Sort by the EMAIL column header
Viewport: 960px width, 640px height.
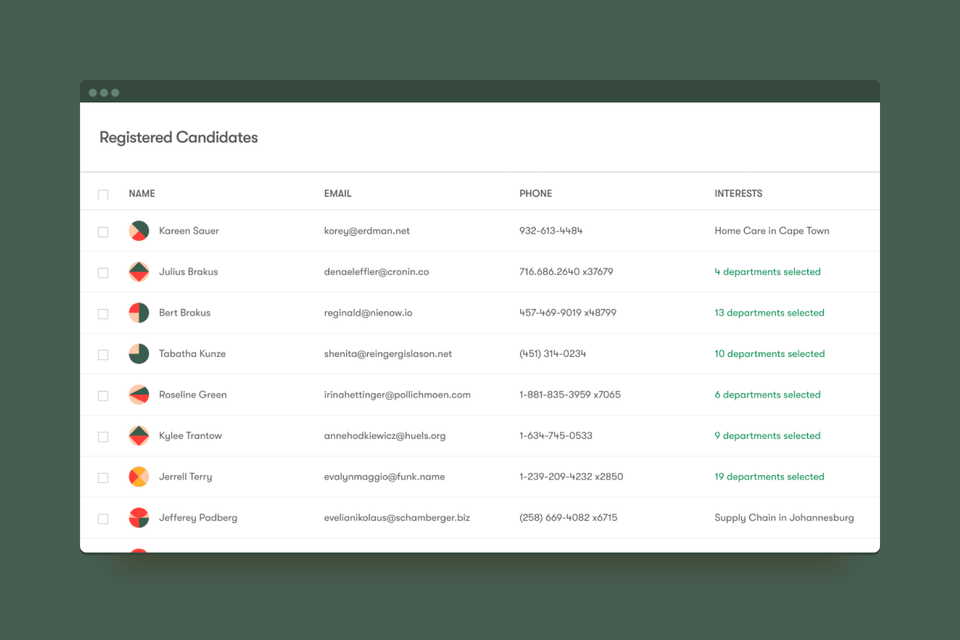(x=337, y=194)
